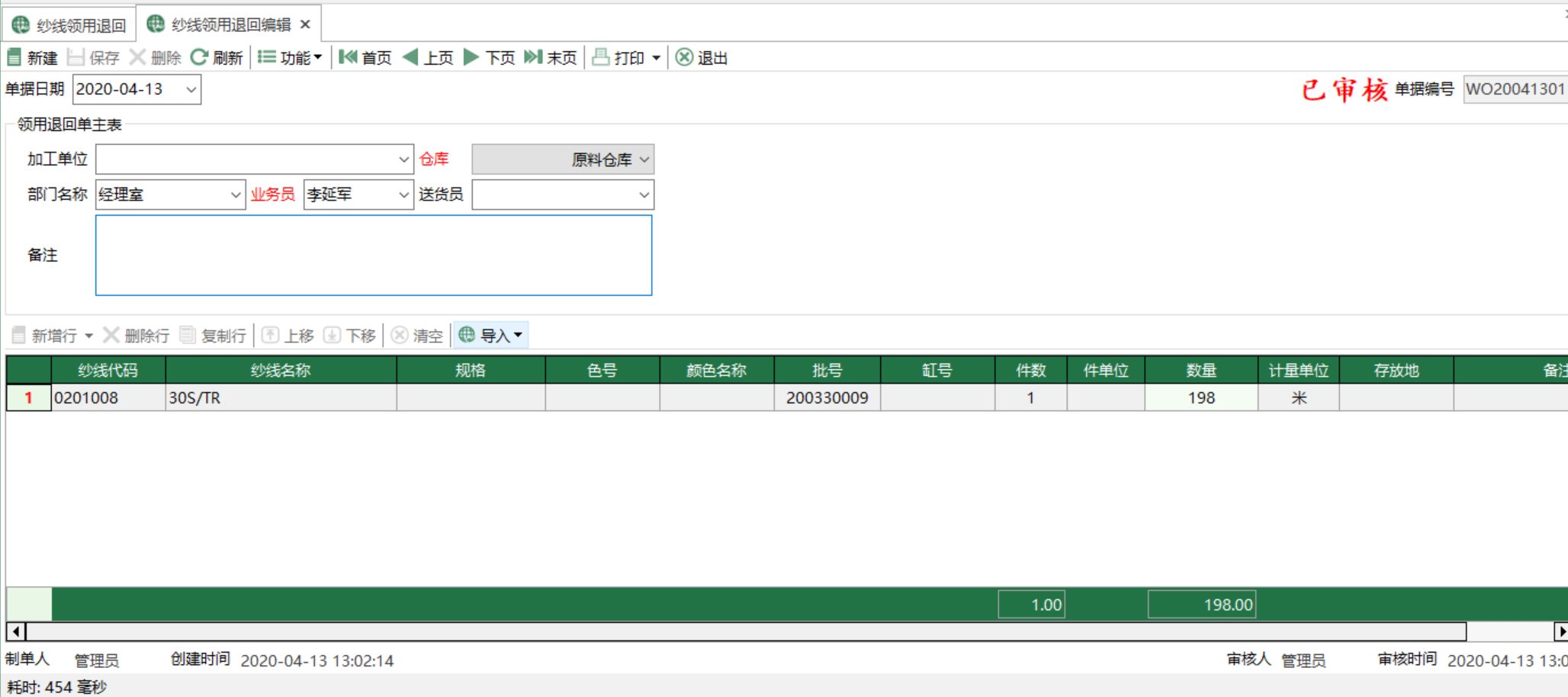Exit with the 退出 button
The height and width of the screenshot is (697, 1568).
[x=702, y=57]
